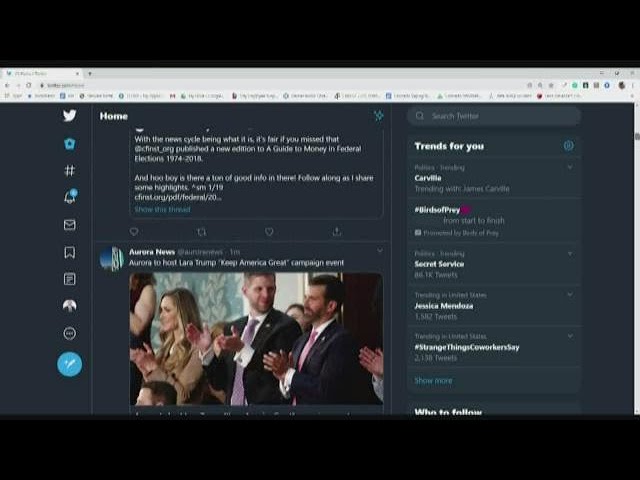
Task: Click 'Trending with: James Carville' text
Action: click(462, 189)
